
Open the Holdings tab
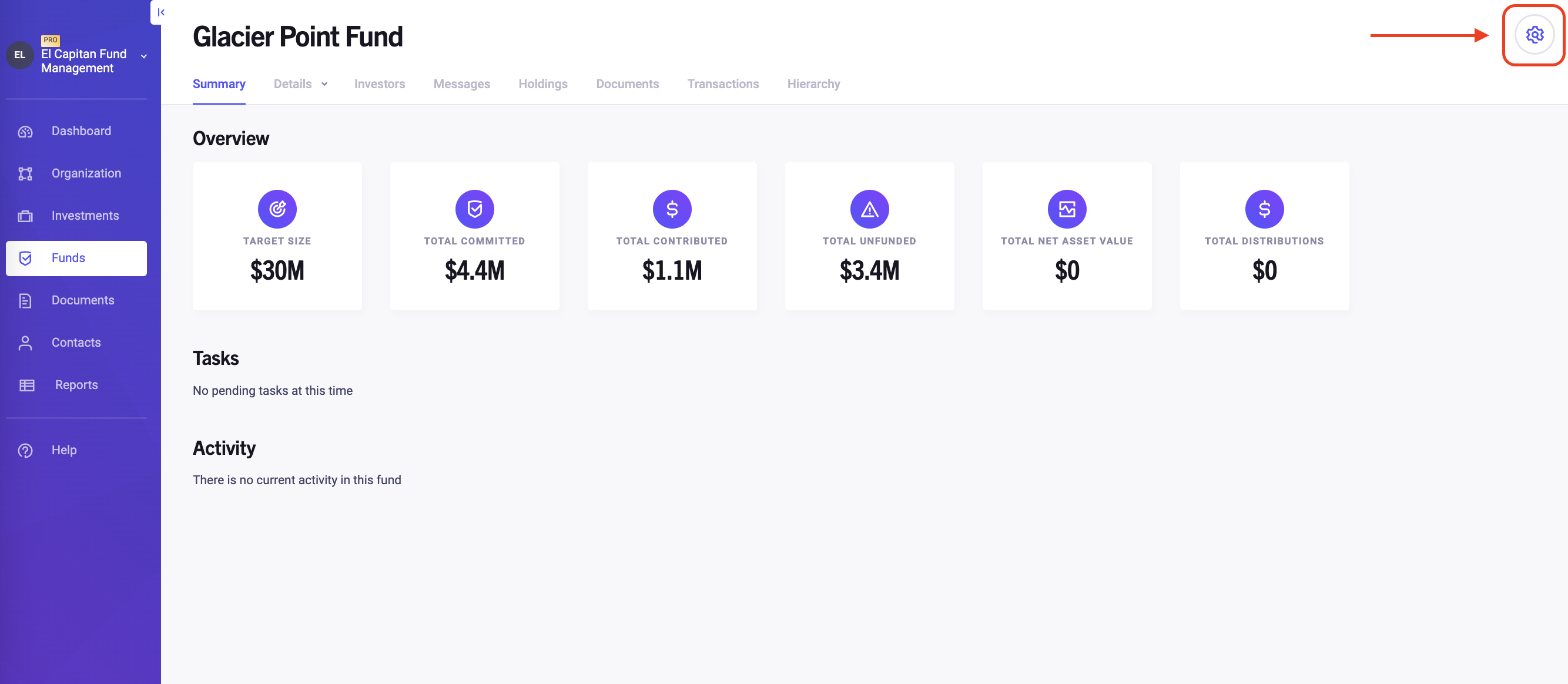point(542,84)
